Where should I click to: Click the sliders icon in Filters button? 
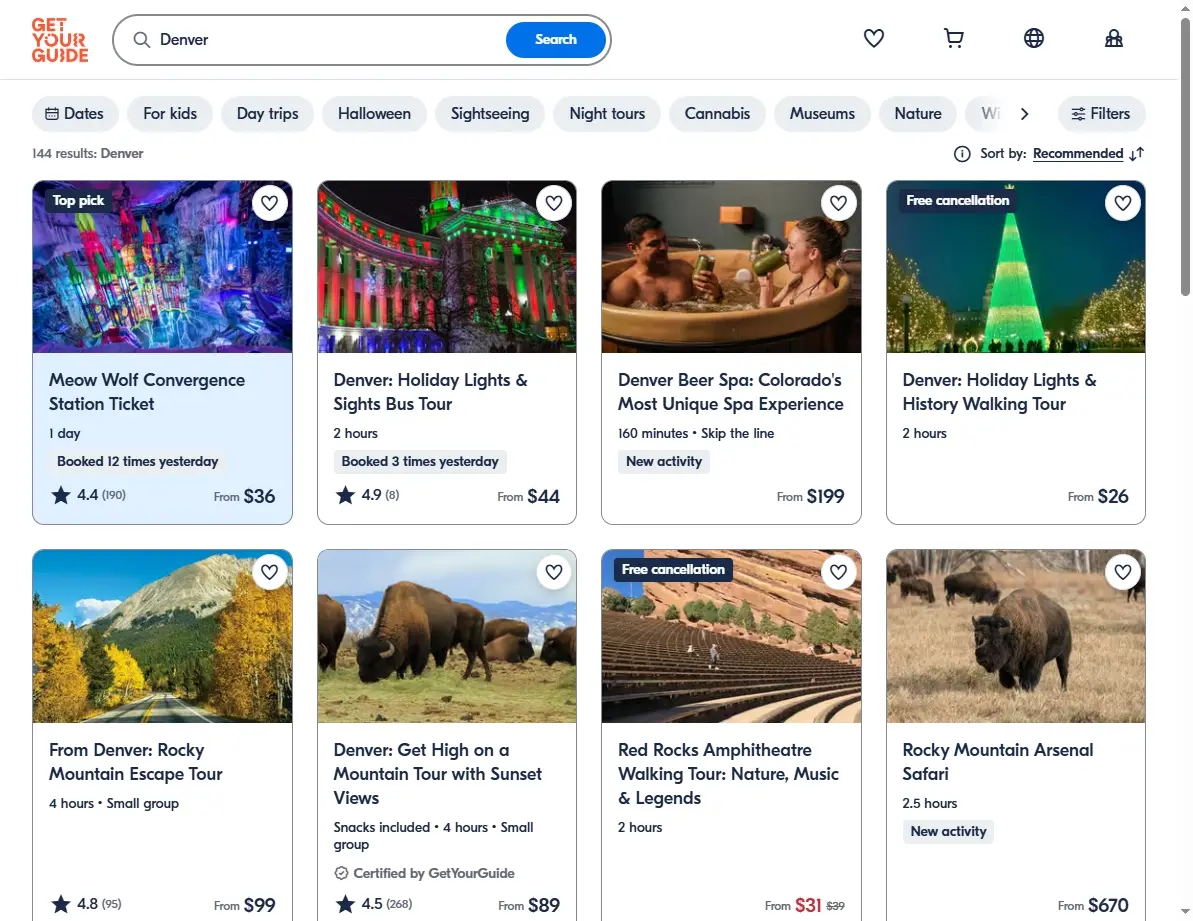(1078, 114)
